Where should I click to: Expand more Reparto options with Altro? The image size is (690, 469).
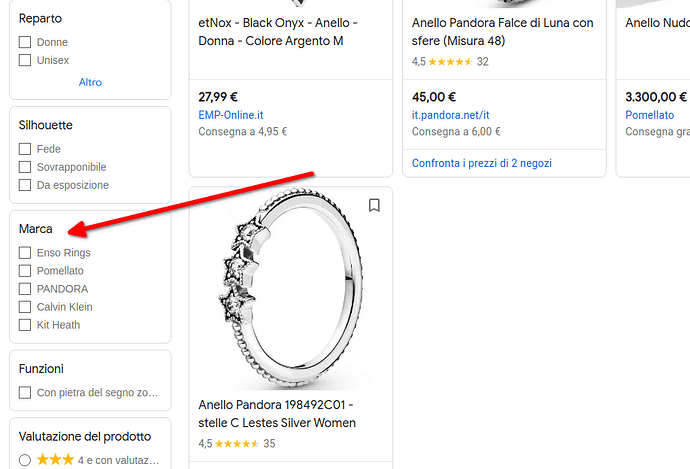pos(90,82)
